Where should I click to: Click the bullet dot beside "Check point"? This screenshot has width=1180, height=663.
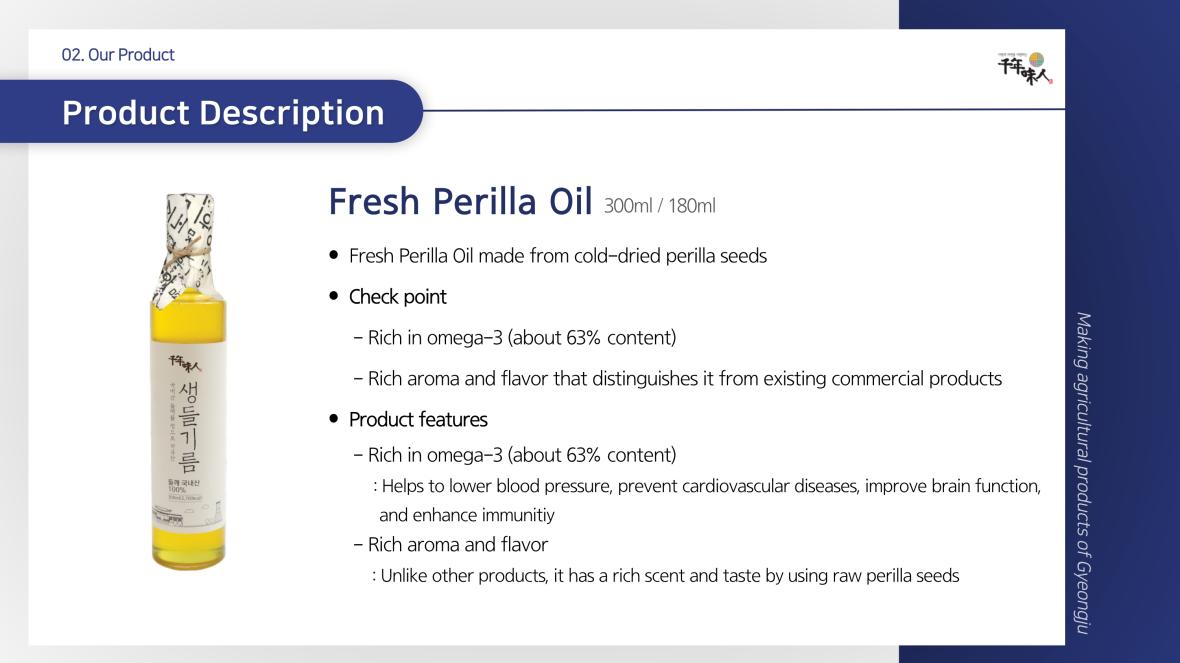335,297
